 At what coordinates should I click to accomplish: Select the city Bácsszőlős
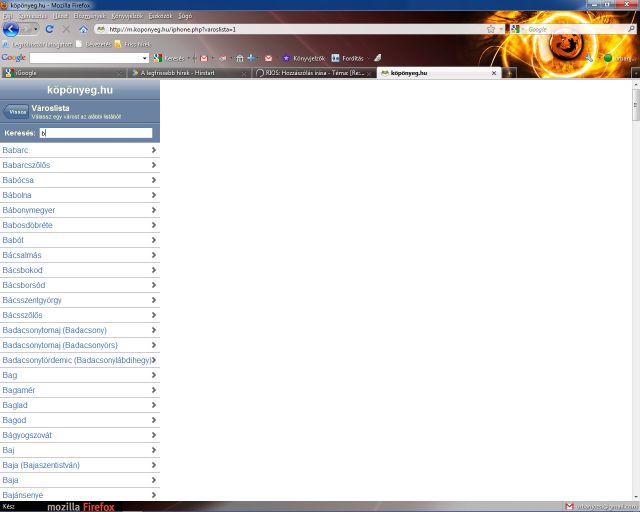80,315
